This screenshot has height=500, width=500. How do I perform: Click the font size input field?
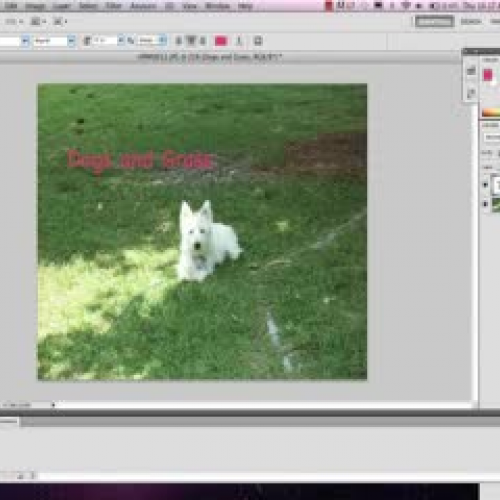pyautogui.click(x=104, y=41)
